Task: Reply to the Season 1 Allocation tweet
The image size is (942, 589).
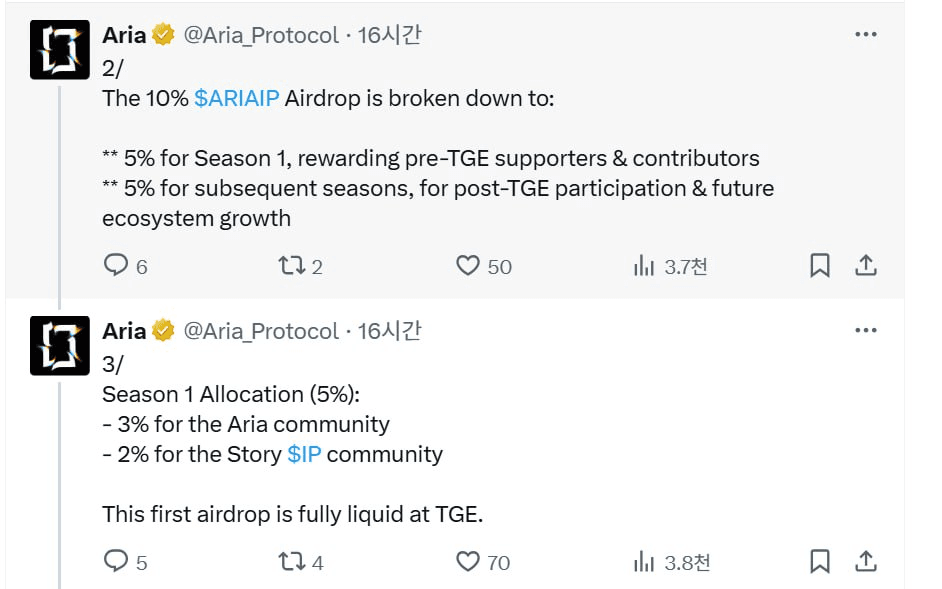Action: [x=117, y=561]
